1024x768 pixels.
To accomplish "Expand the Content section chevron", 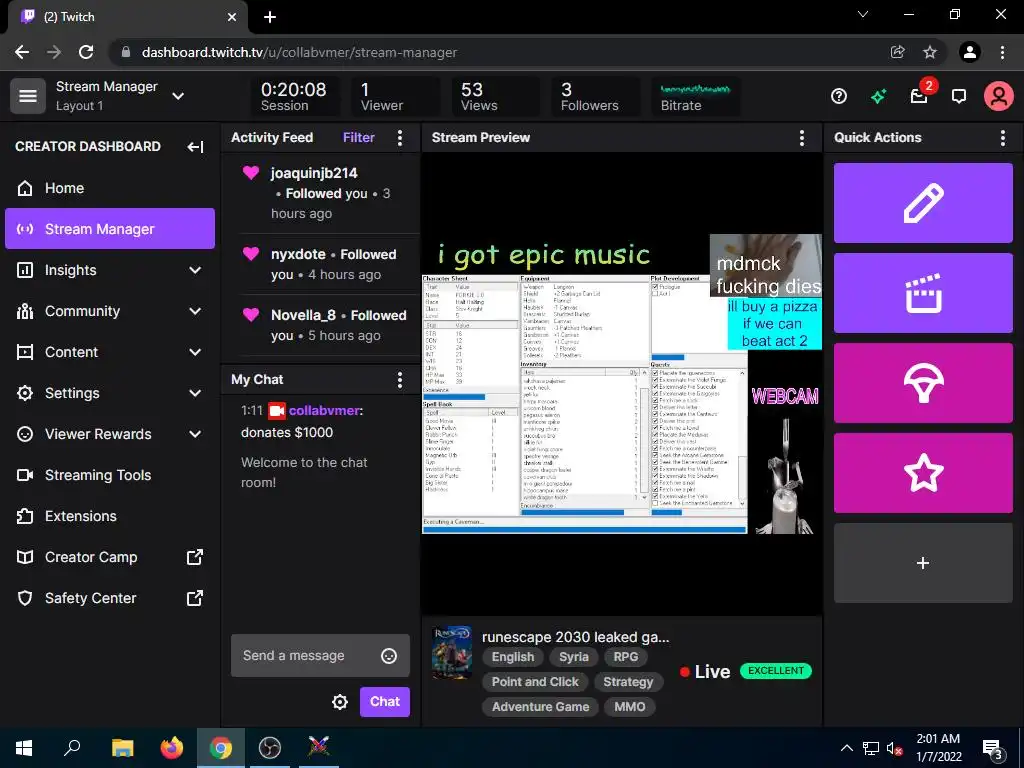I will (x=195, y=352).
